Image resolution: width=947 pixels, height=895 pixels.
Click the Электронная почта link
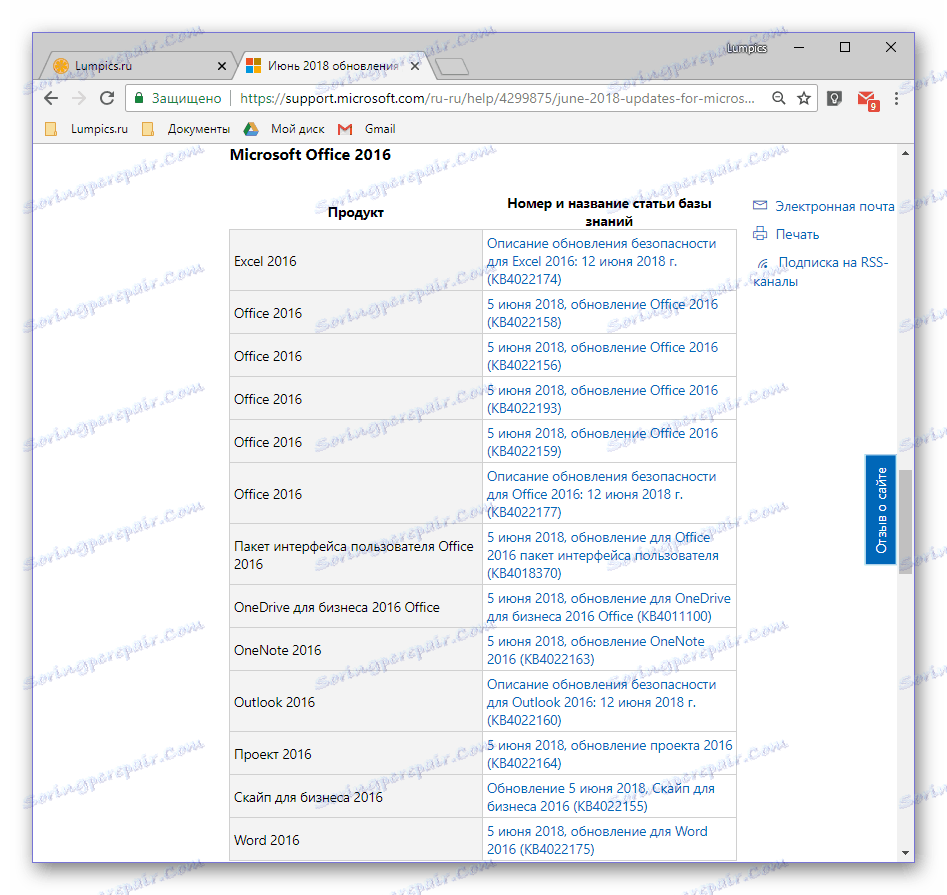[x=835, y=206]
